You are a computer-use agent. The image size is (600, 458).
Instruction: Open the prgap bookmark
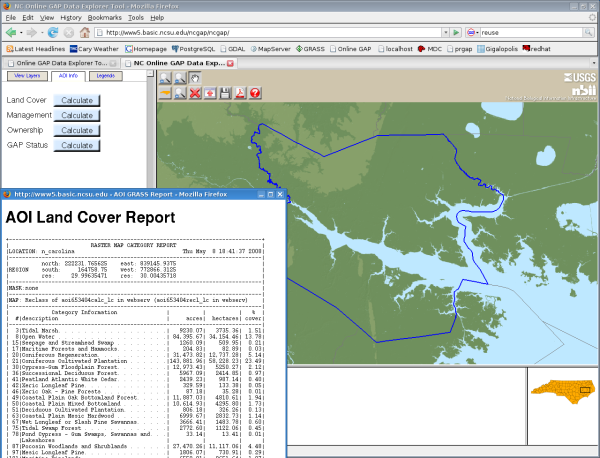tap(460, 49)
